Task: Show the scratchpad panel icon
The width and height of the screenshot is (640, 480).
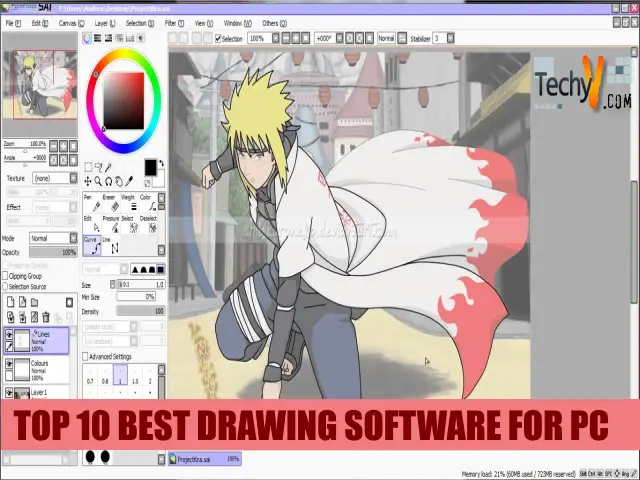Action: point(140,38)
